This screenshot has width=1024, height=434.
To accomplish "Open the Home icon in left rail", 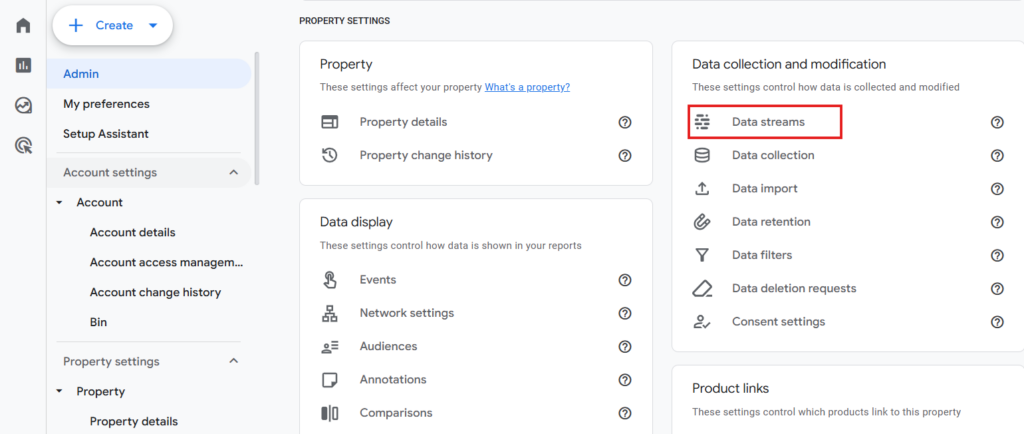I will (x=23, y=25).
